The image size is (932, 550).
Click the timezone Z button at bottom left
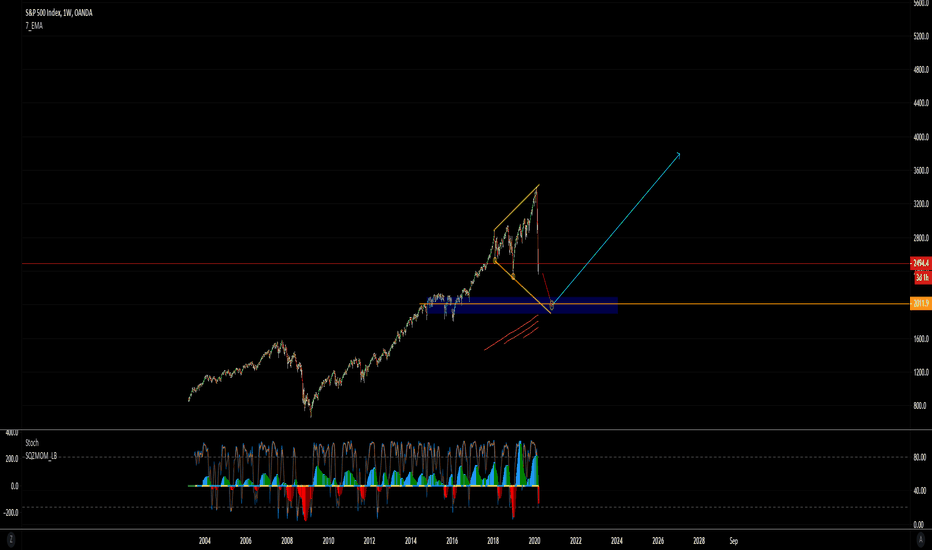pos(11,539)
